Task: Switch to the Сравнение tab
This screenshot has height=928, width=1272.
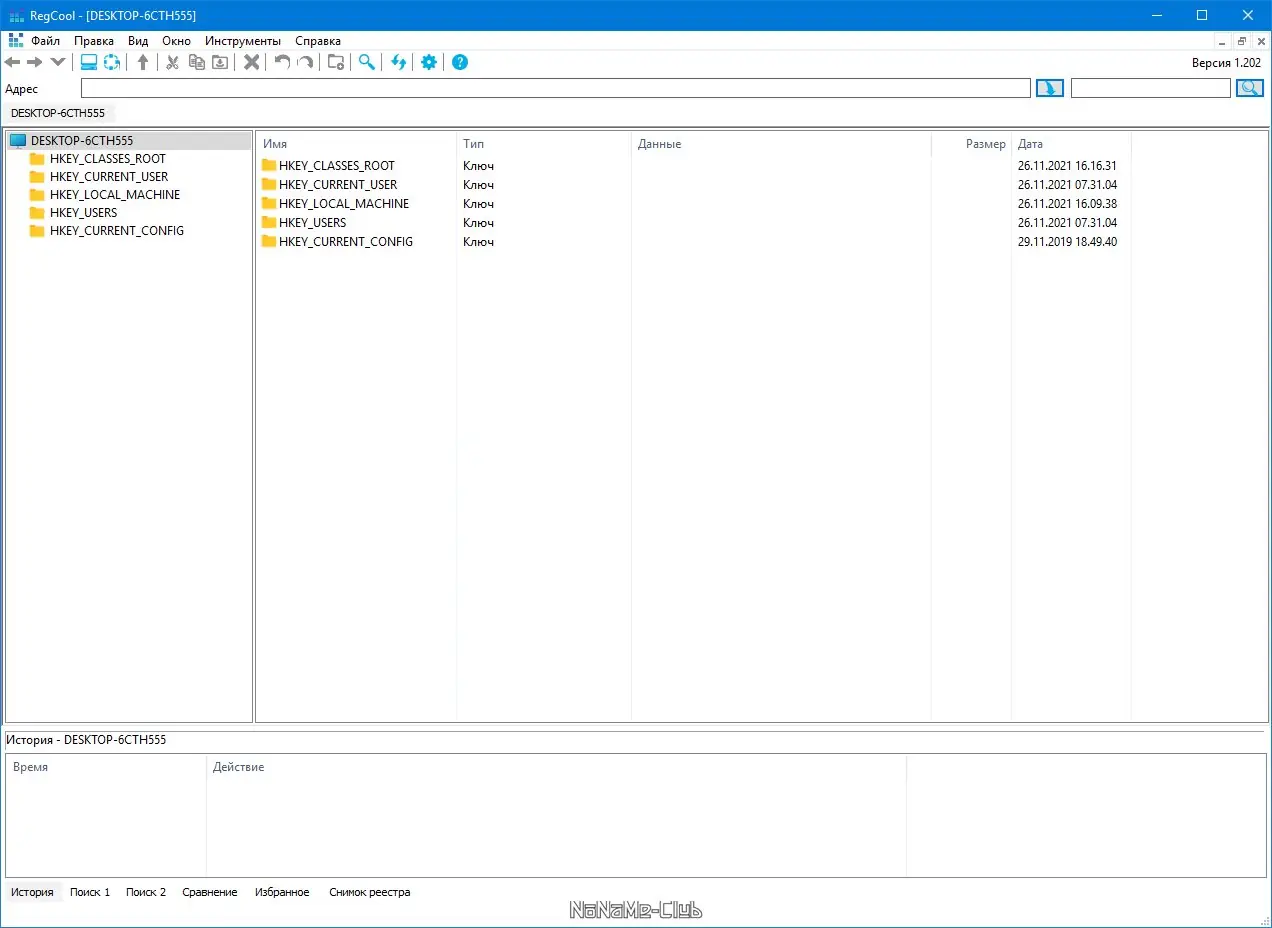Action: click(210, 892)
